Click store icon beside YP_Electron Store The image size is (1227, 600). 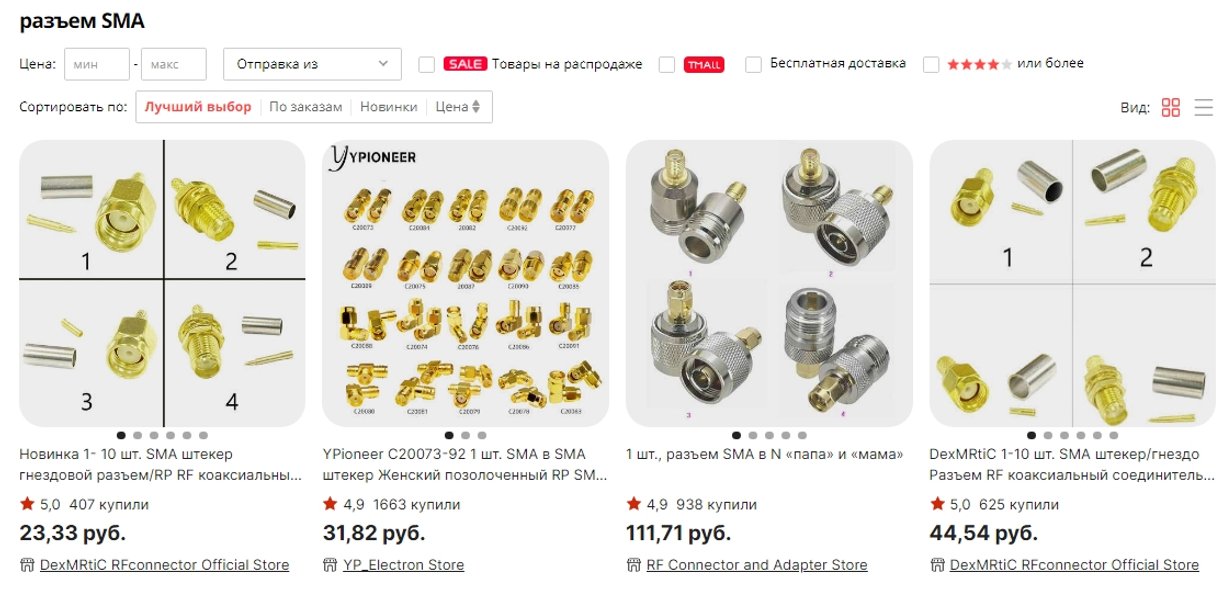330,565
